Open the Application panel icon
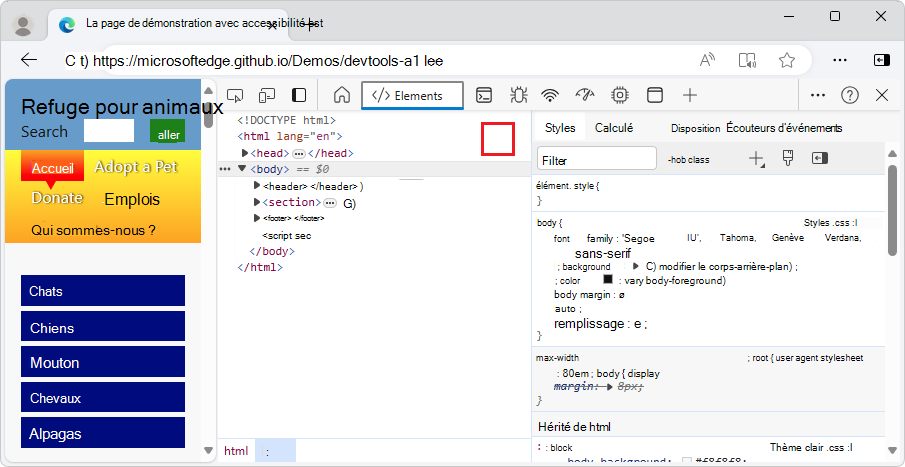Screen dimensions: 905x467 tap(655, 95)
